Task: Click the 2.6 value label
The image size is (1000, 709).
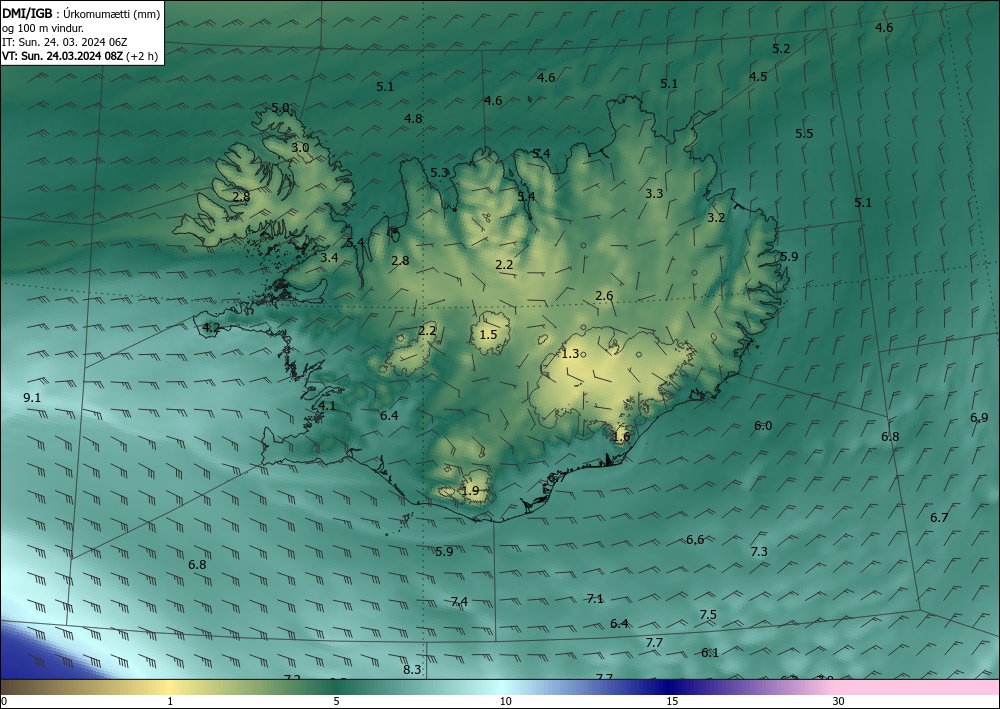Action: coord(604,295)
